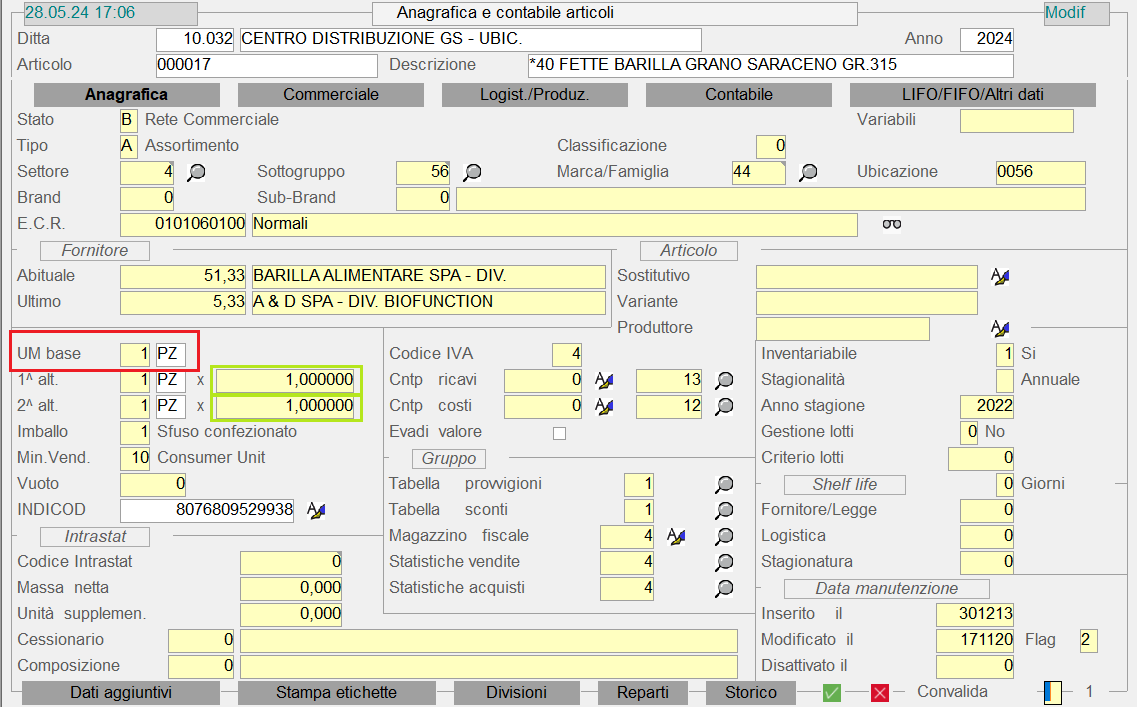Click green checkmark confirm icon

pyautogui.click(x=832, y=692)
